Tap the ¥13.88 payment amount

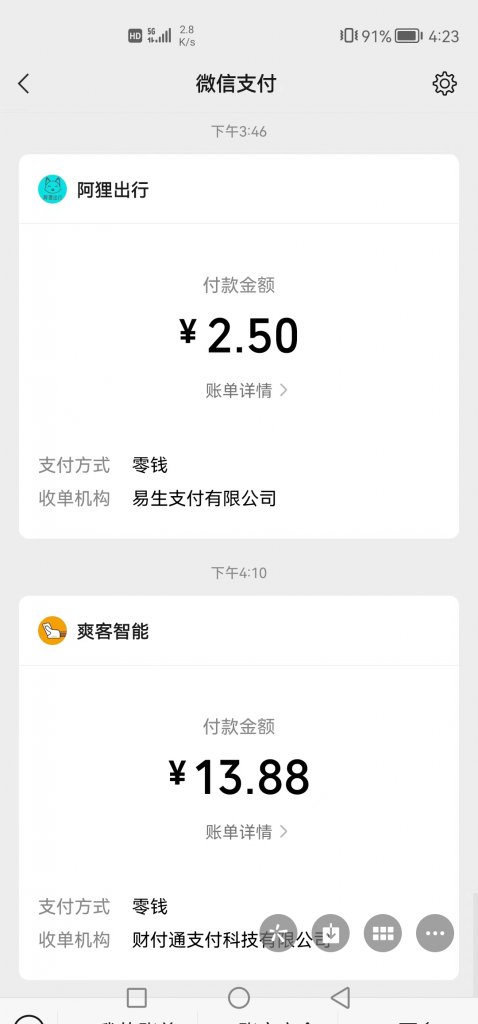(x=239, y=776)
